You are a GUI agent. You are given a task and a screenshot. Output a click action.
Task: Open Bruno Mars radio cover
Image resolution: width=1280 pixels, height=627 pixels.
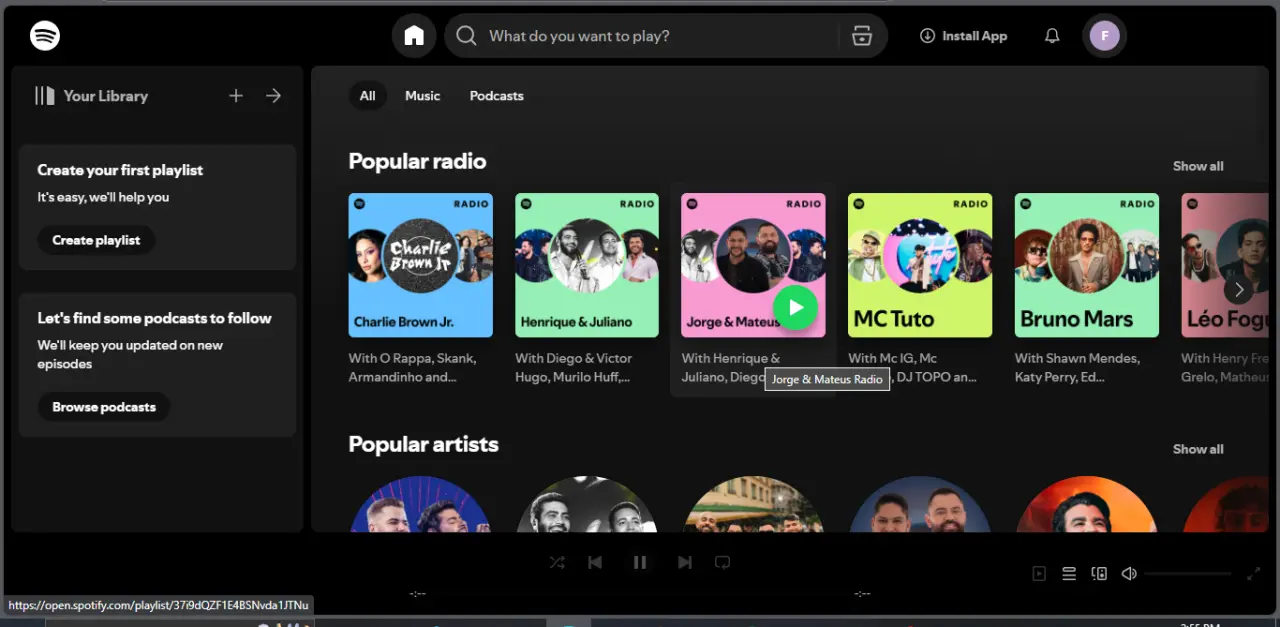(1087, 265)
